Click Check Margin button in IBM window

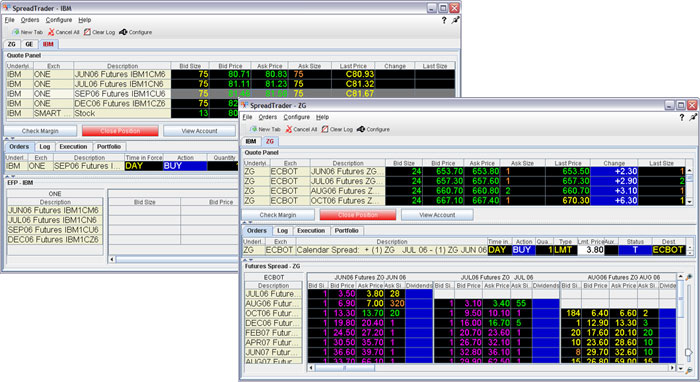click(40, 131)
